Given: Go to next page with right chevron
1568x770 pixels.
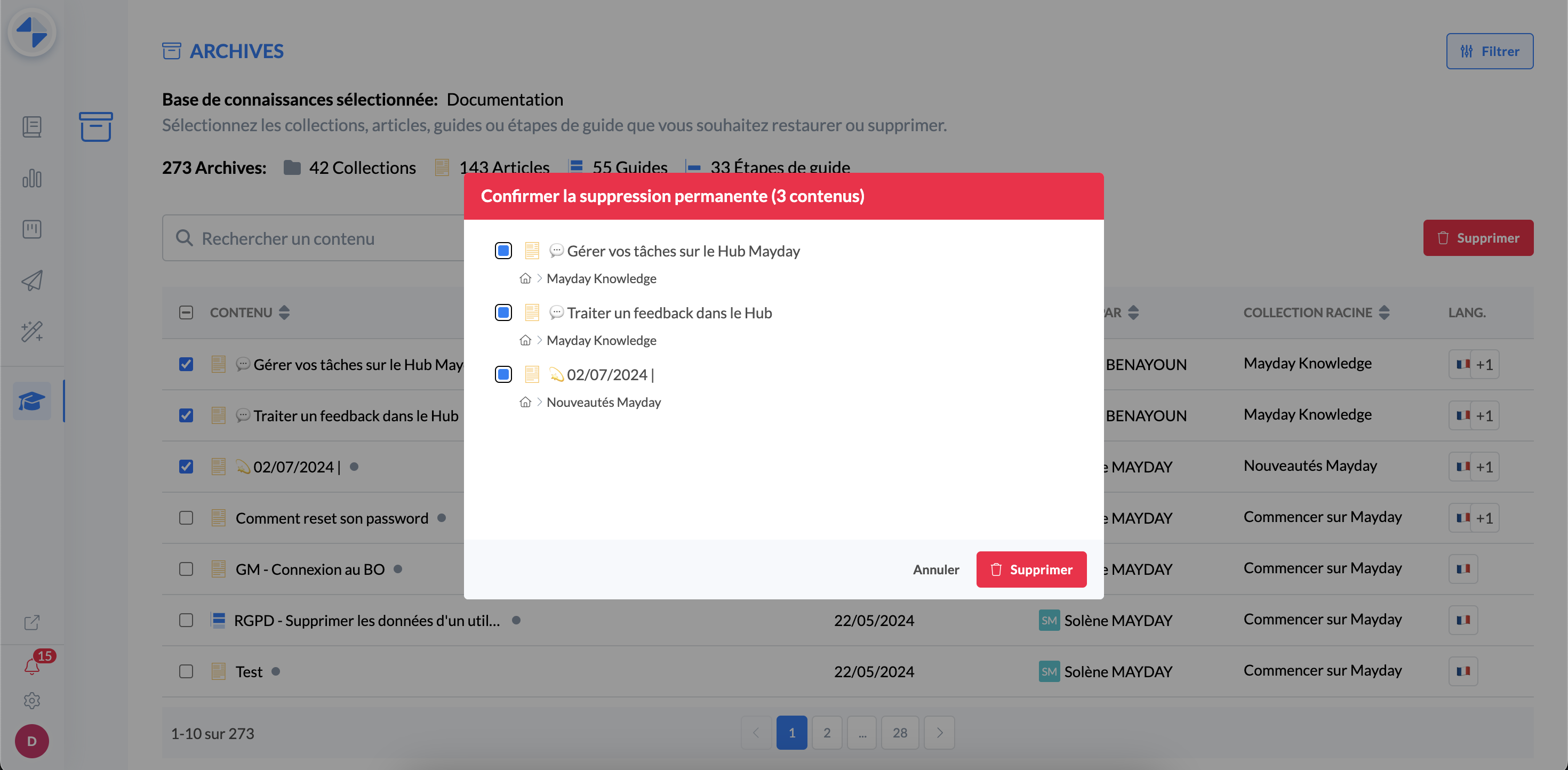Looking at the screenshot, I should point(939,733).
